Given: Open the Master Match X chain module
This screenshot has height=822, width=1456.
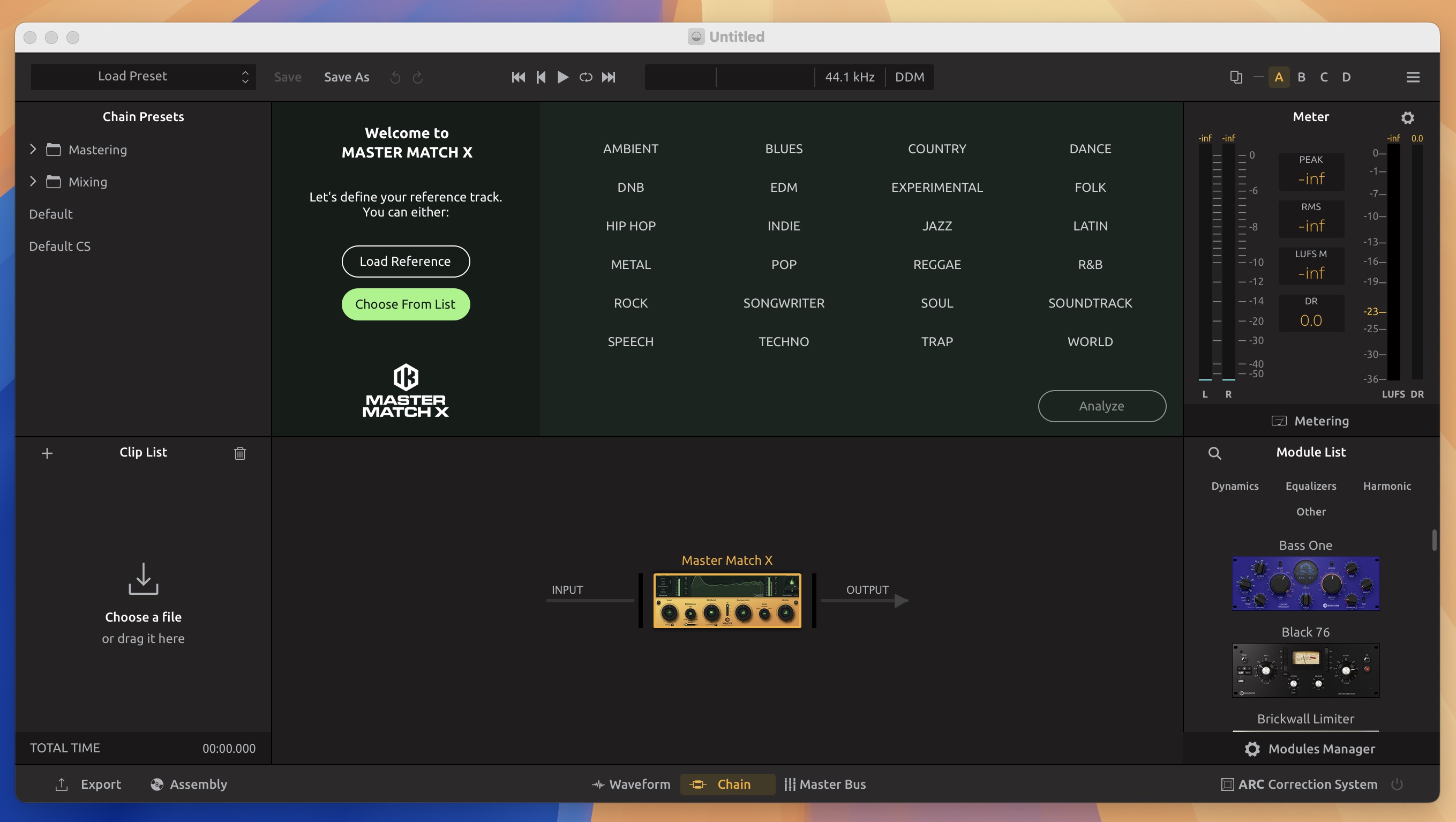Looking at the screenshot, I should click(x=727, y=600).
